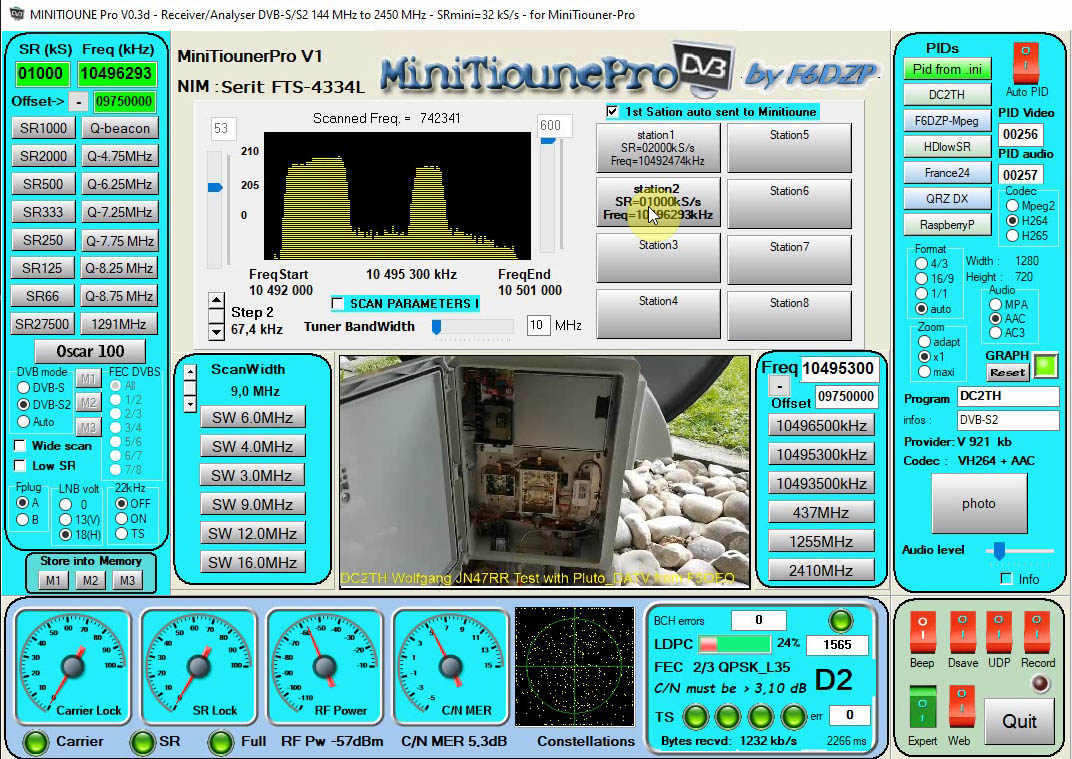Click the green GRAPH indicator square
The image size is (1072, 759).
point(1045,366)
